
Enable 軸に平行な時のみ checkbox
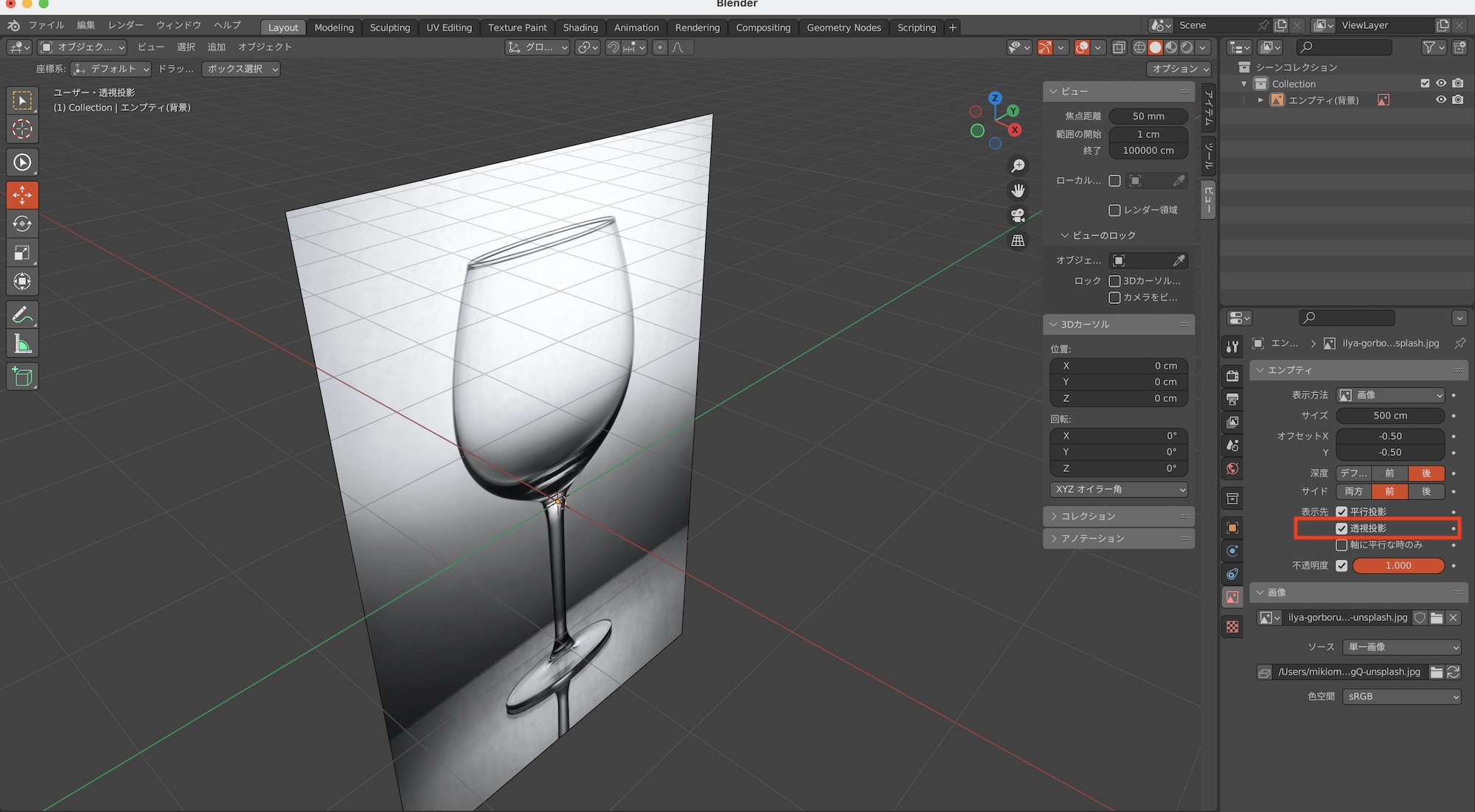[x=1342, y=545]
